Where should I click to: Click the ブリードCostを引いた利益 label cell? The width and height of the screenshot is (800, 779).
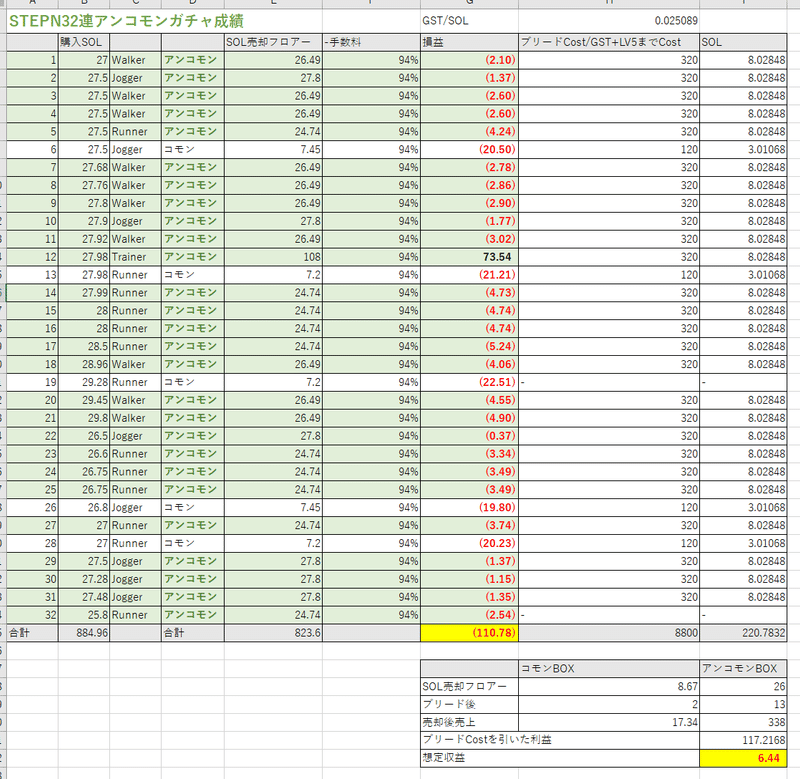pos(560,740)
